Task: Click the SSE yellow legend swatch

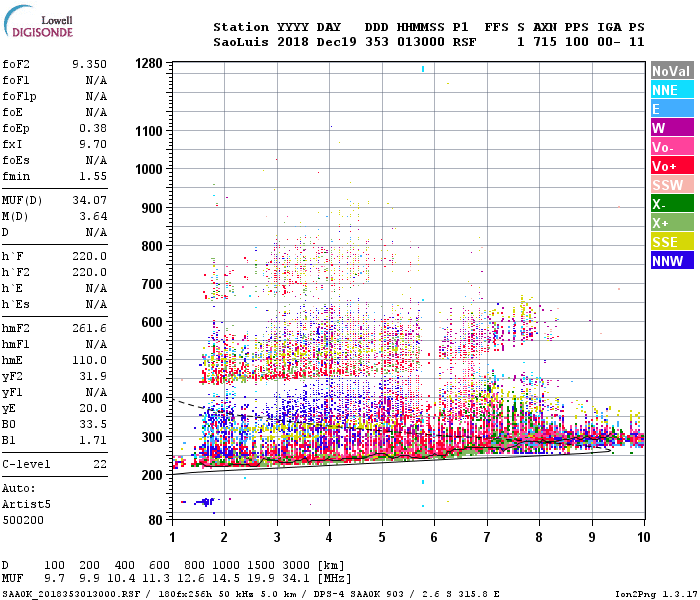Action: pos(672,242)
